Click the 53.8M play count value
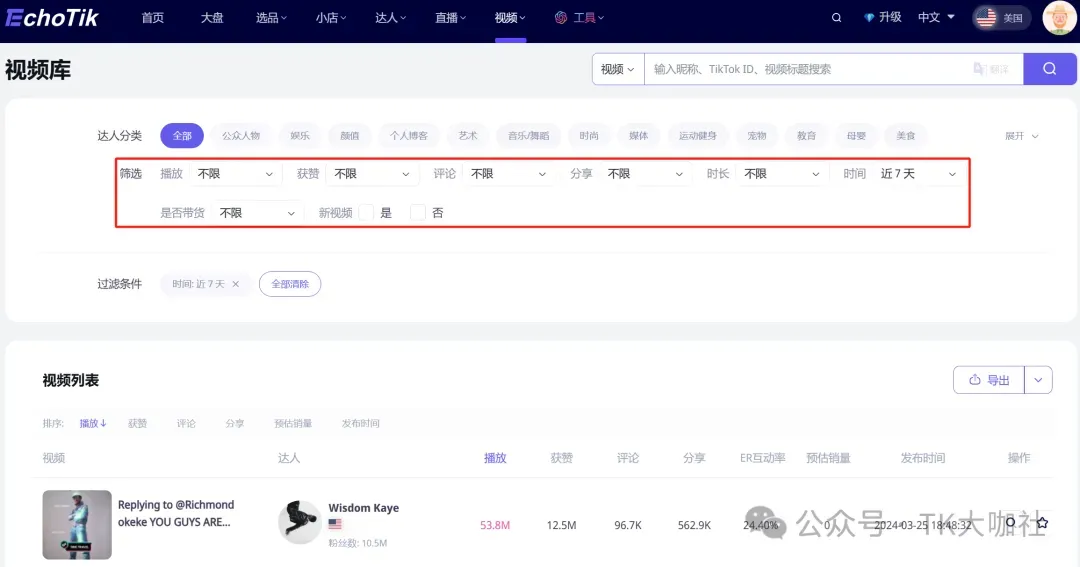 [495, 525]
